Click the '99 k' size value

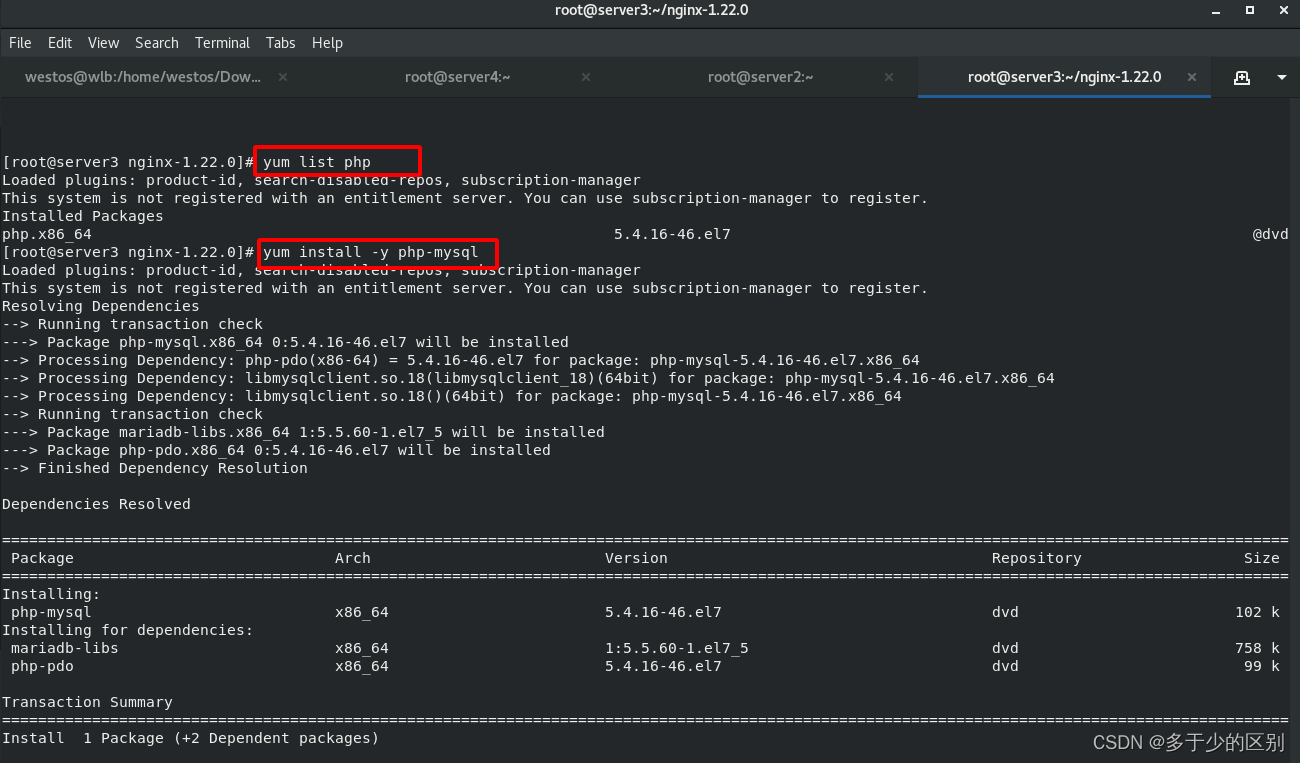(x=1262, y=666)
